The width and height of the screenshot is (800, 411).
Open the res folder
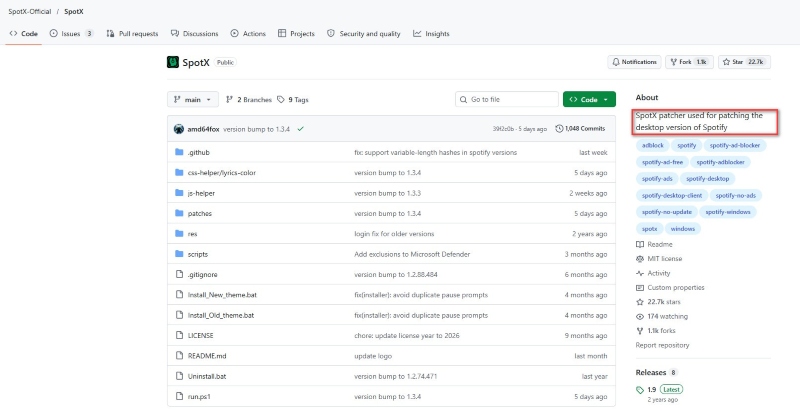[x=192, y=234]
